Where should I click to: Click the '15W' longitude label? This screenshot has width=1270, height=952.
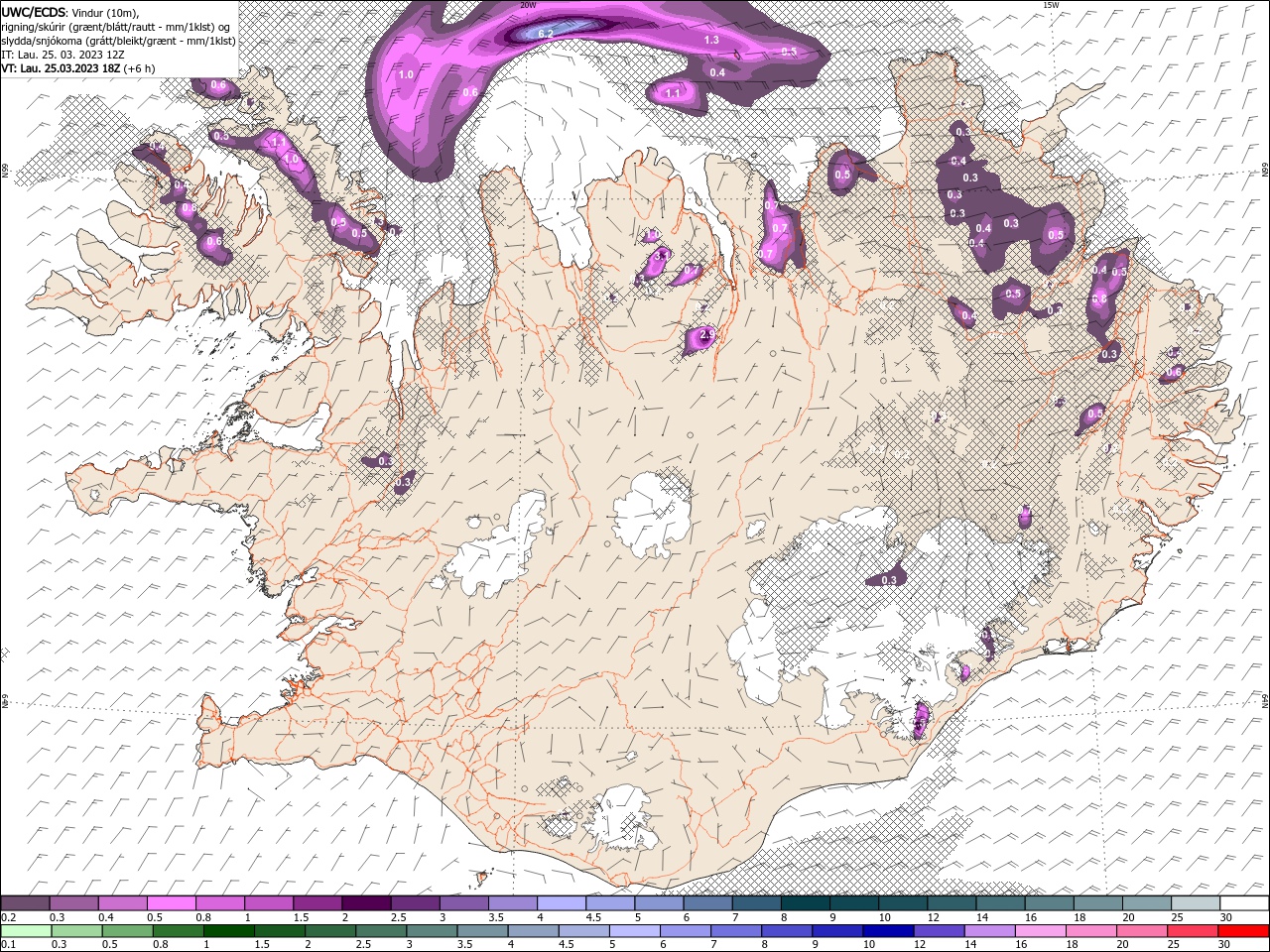point(1051,5)
